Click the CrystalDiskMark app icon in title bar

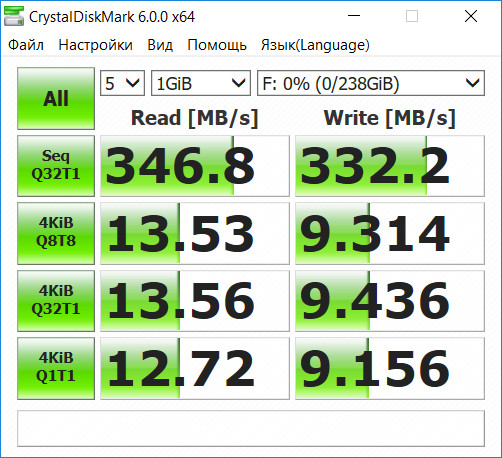[x=14, y=16]
